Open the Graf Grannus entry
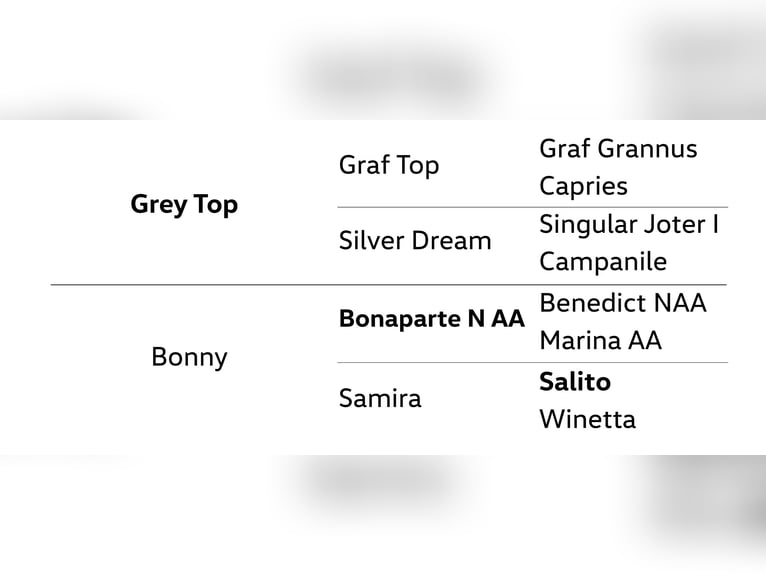The image size is (766, 574). pos(618,149)
